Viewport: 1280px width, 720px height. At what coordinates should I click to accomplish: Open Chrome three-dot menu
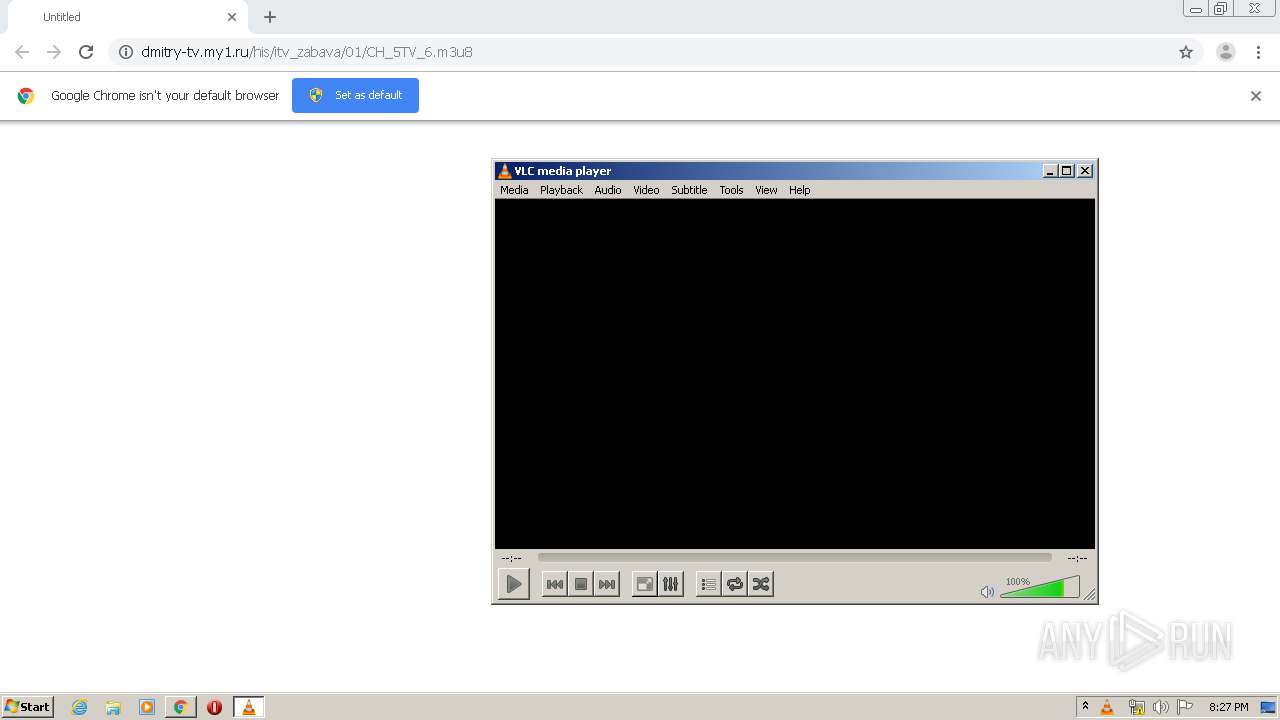point(1258,52)
